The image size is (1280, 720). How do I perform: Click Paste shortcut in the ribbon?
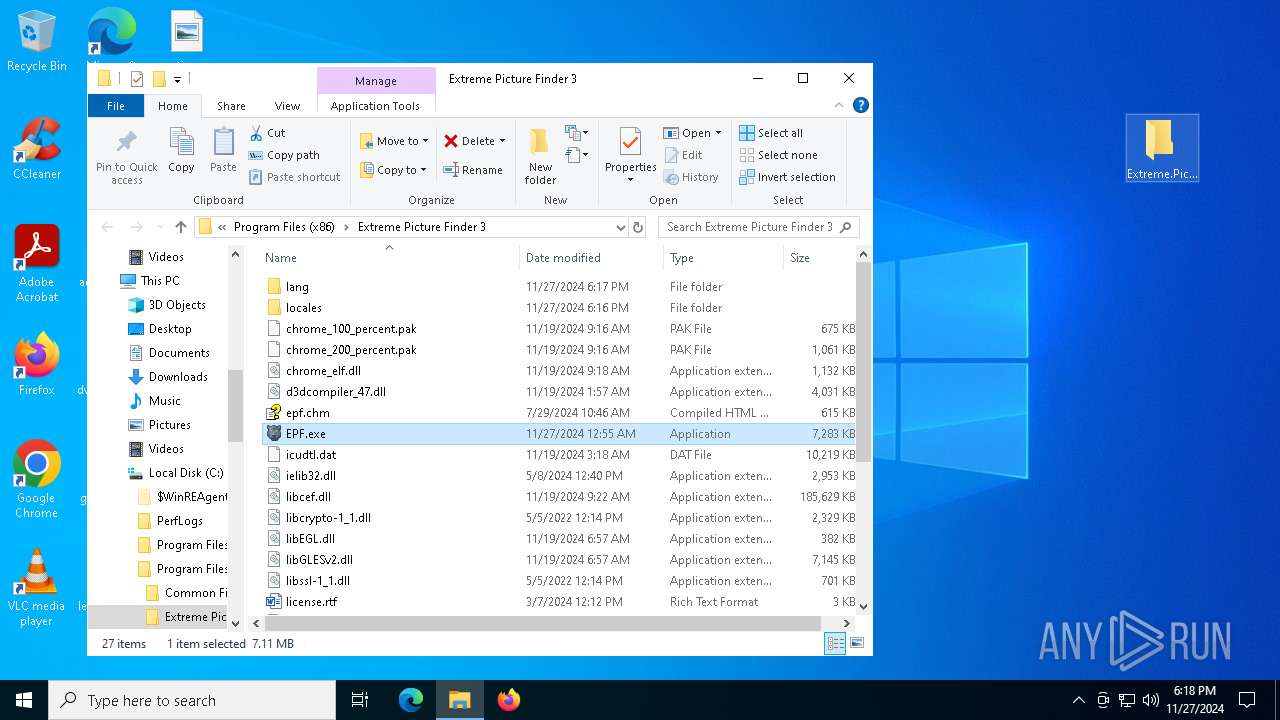click(294, 177)
